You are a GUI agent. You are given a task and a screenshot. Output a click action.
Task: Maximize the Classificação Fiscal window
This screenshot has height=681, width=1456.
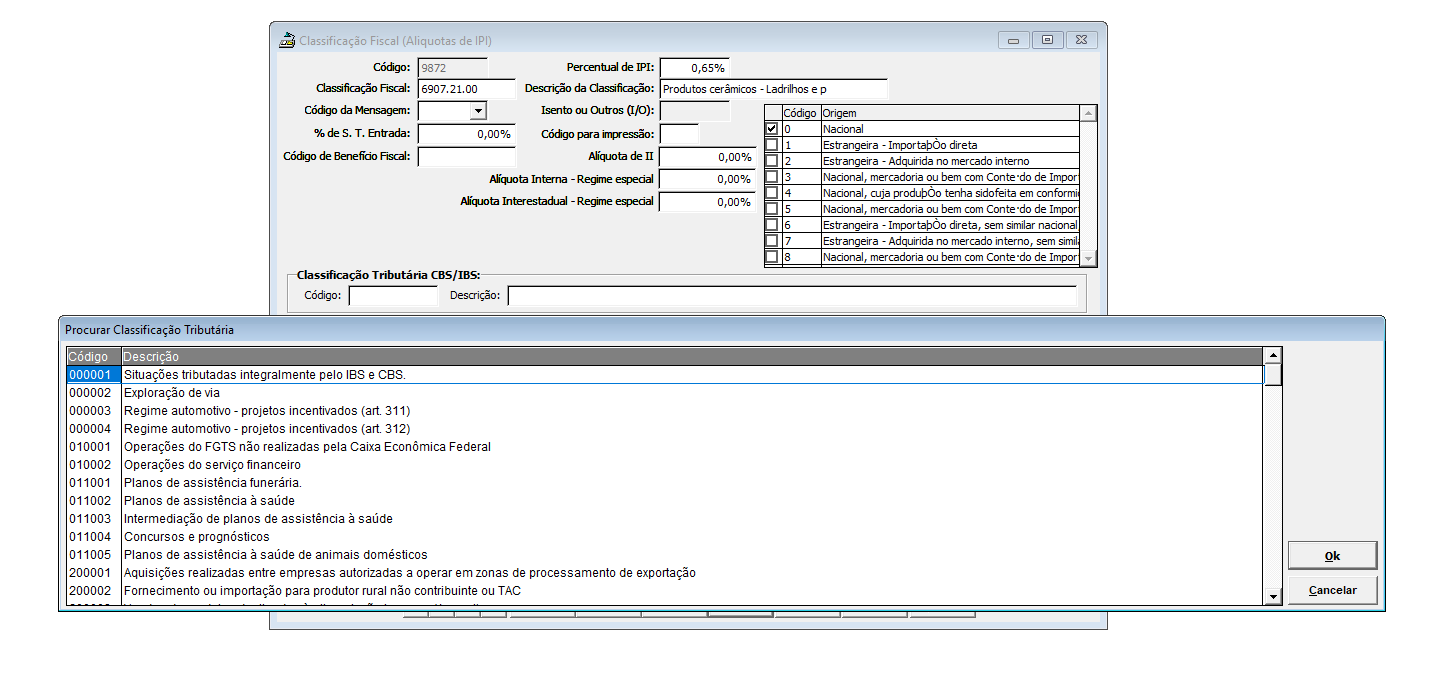(x=1047, y=41)
